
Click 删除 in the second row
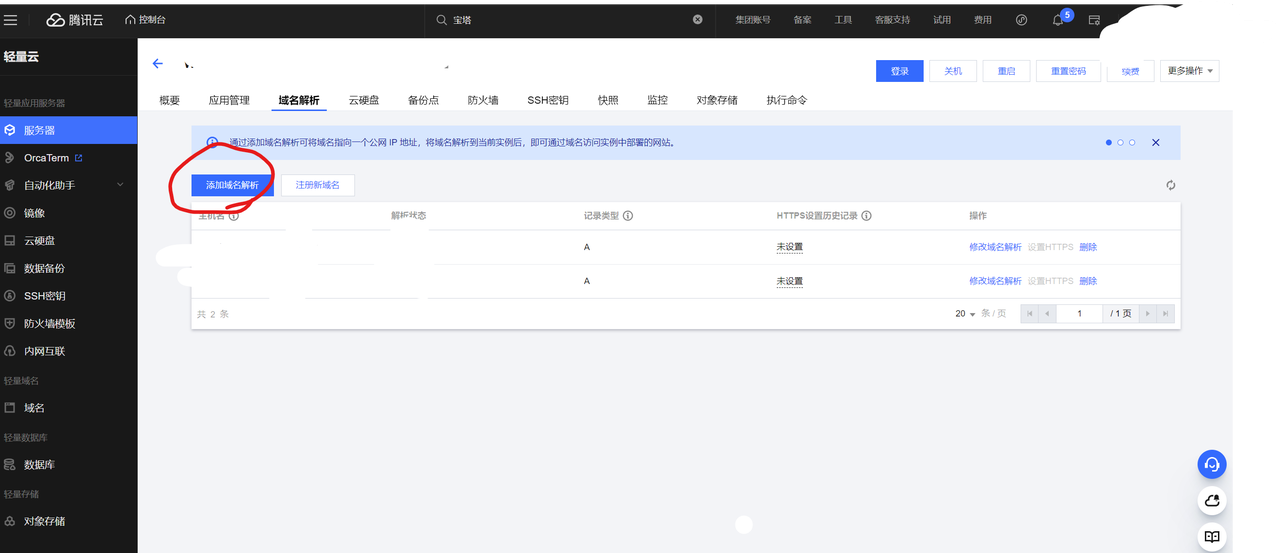1088,281
